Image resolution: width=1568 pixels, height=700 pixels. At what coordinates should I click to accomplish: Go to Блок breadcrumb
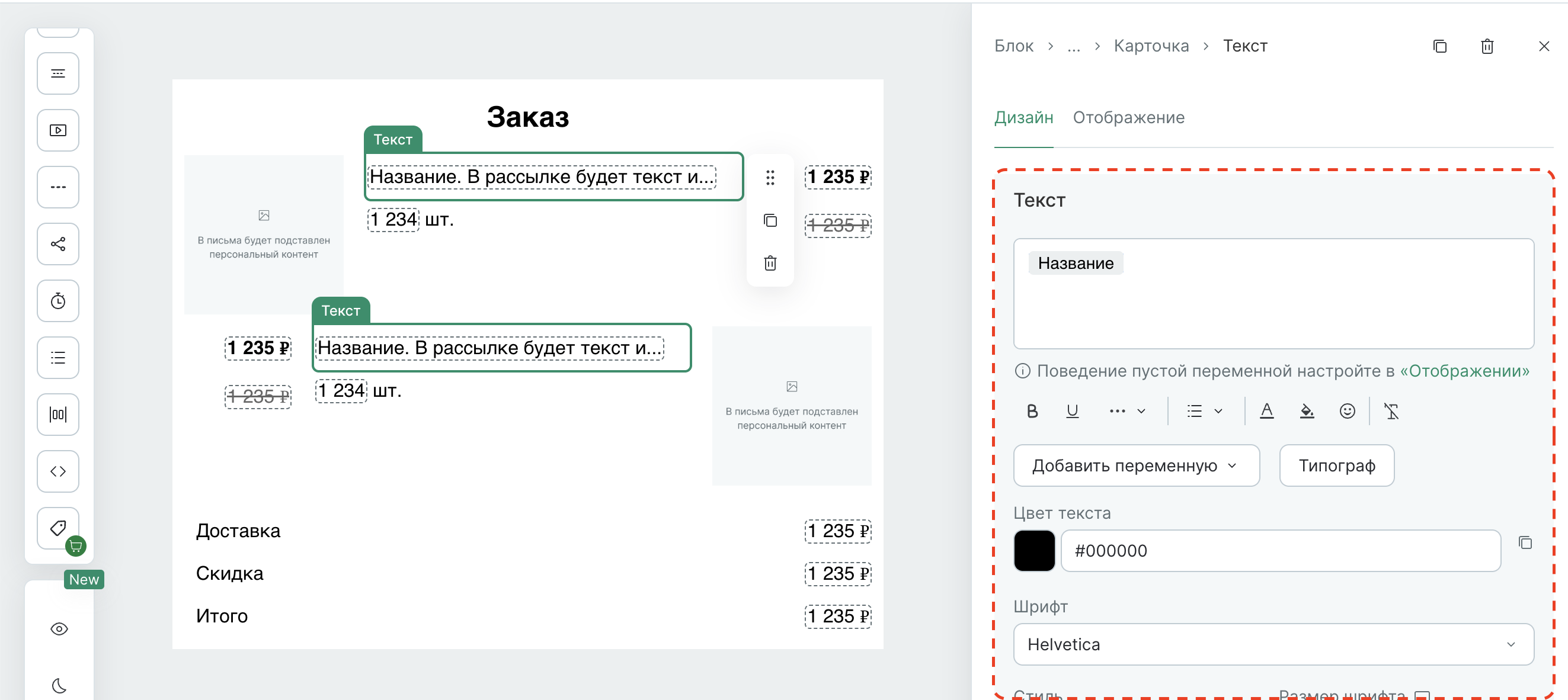(1013, 46)
